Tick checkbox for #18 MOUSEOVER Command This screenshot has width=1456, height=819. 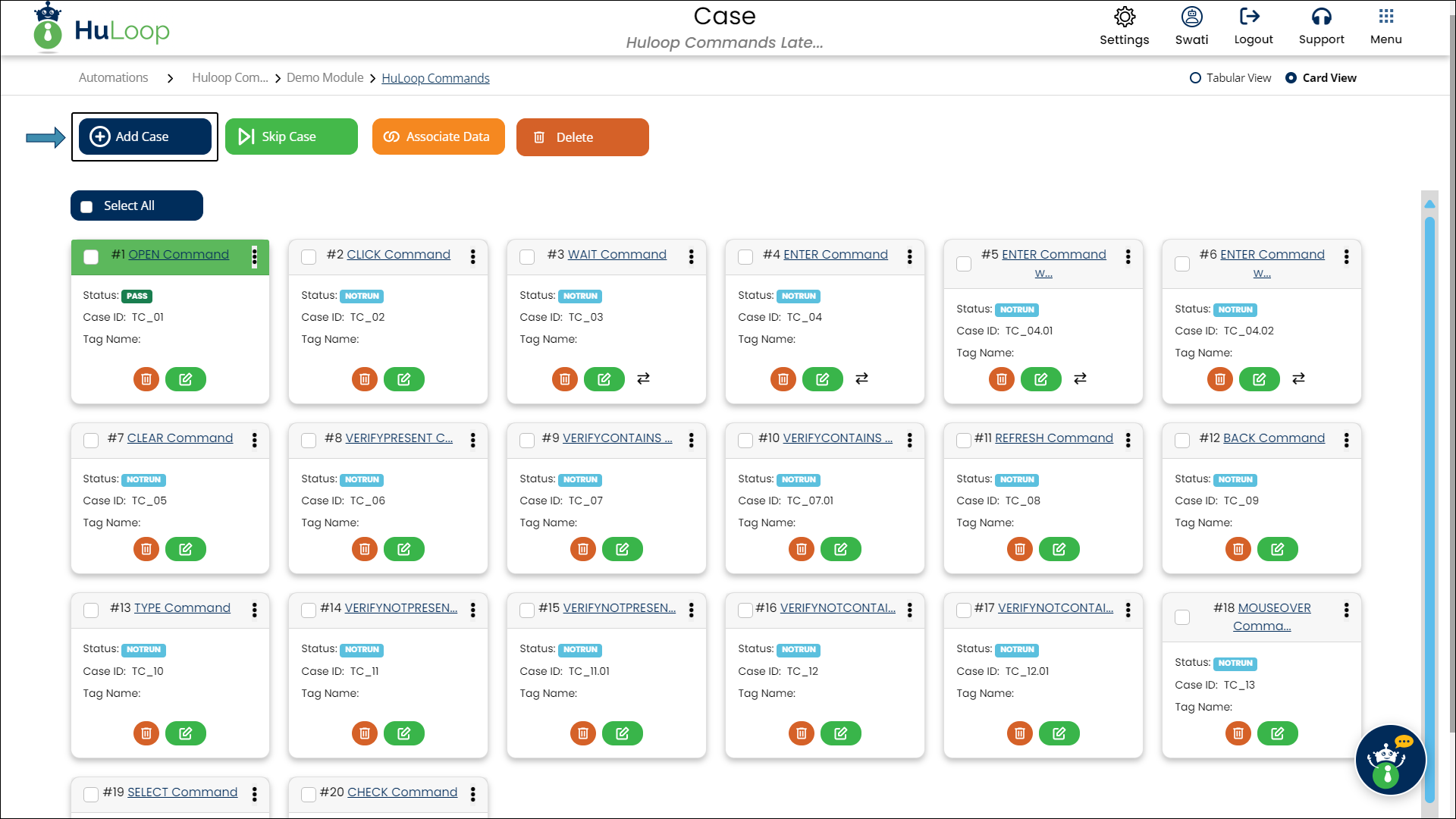point(1182,617)
